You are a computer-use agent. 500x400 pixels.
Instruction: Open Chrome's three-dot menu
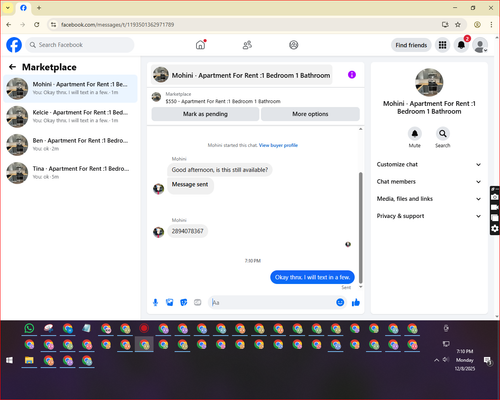(491, 24)
